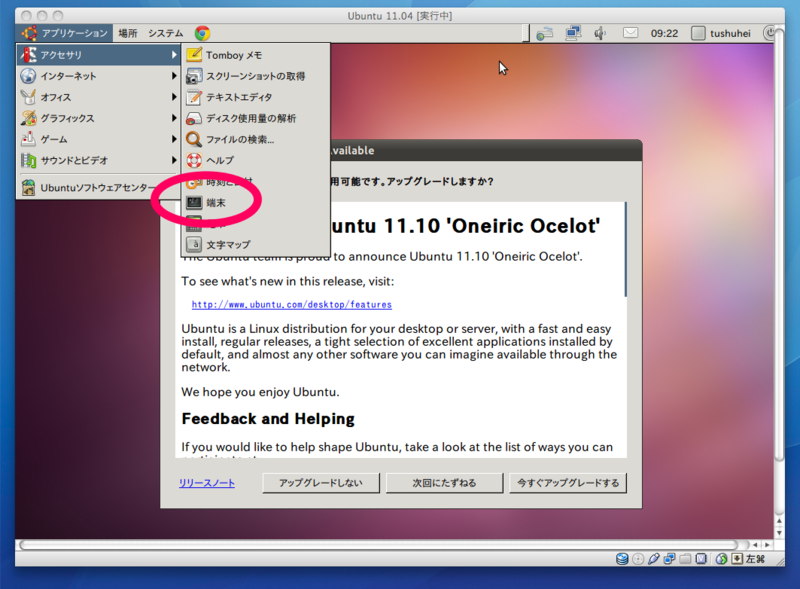Viewport: 800px width, 589px height.
Task: Open テキストエディタ
Action: pos(256,97)
